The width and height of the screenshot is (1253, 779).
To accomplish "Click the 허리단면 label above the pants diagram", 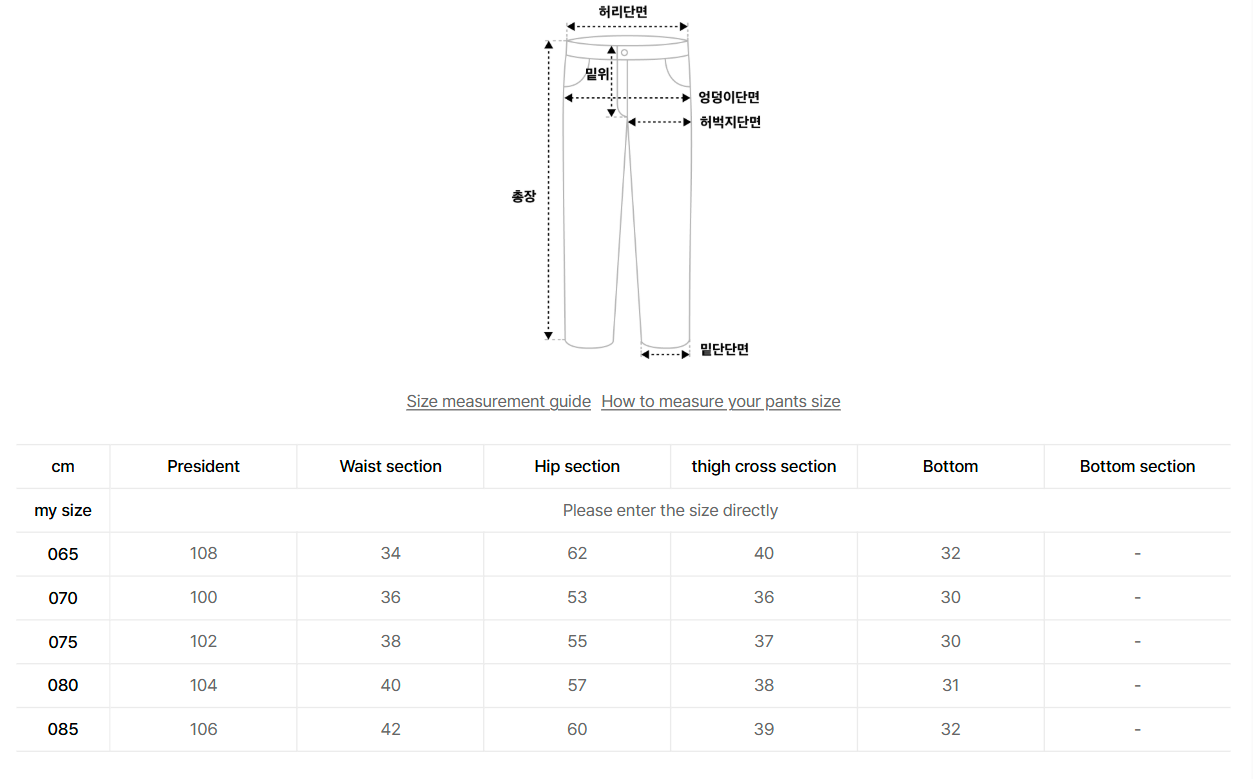I will click(x=623, y=12).
